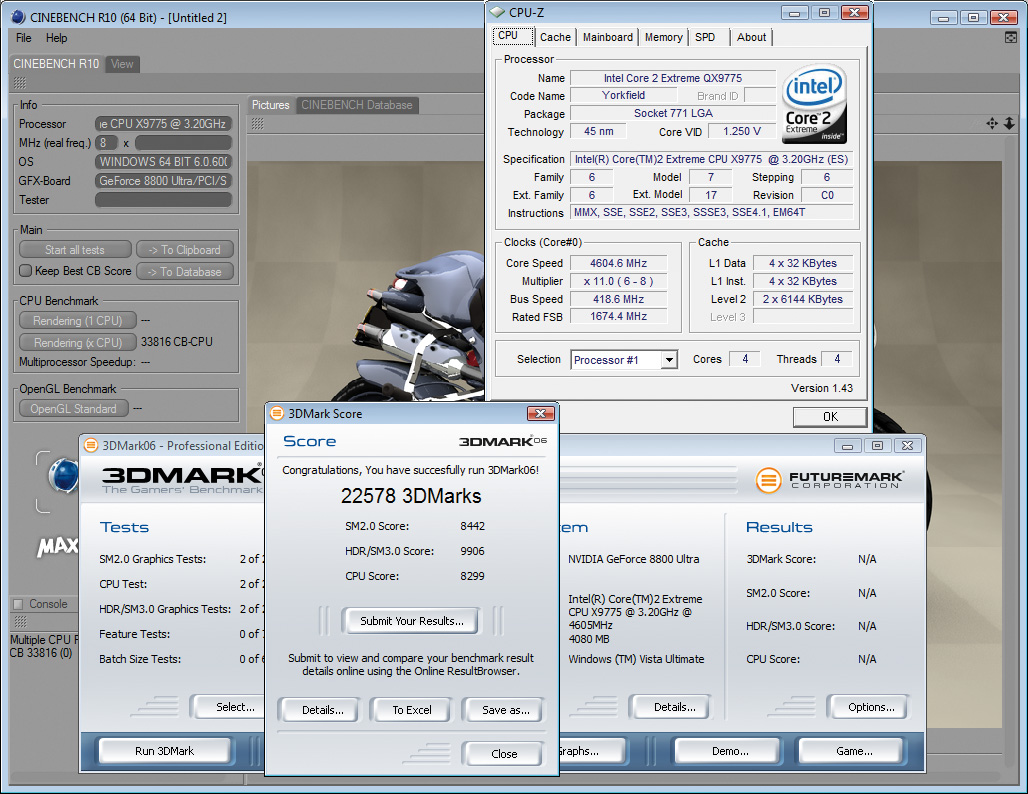Click the CPU-Z title bar icon
Screen dimensions: 1028x794
(x=498, y=12)
